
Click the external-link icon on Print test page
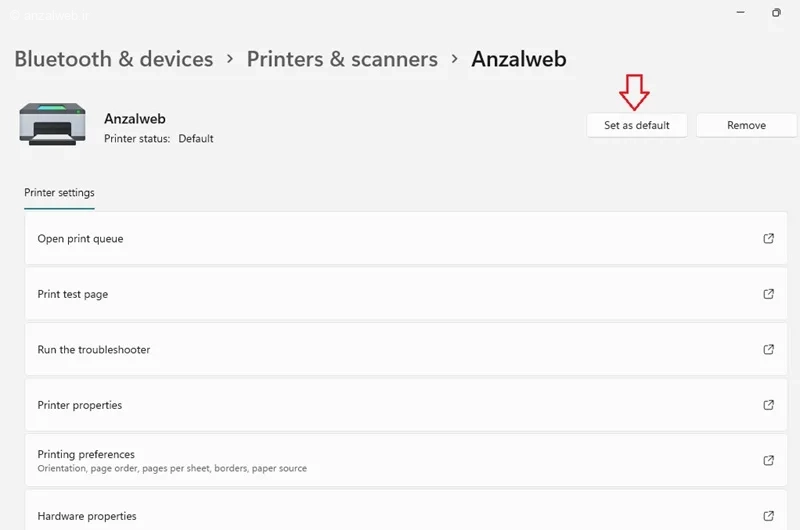coord(768,294)
